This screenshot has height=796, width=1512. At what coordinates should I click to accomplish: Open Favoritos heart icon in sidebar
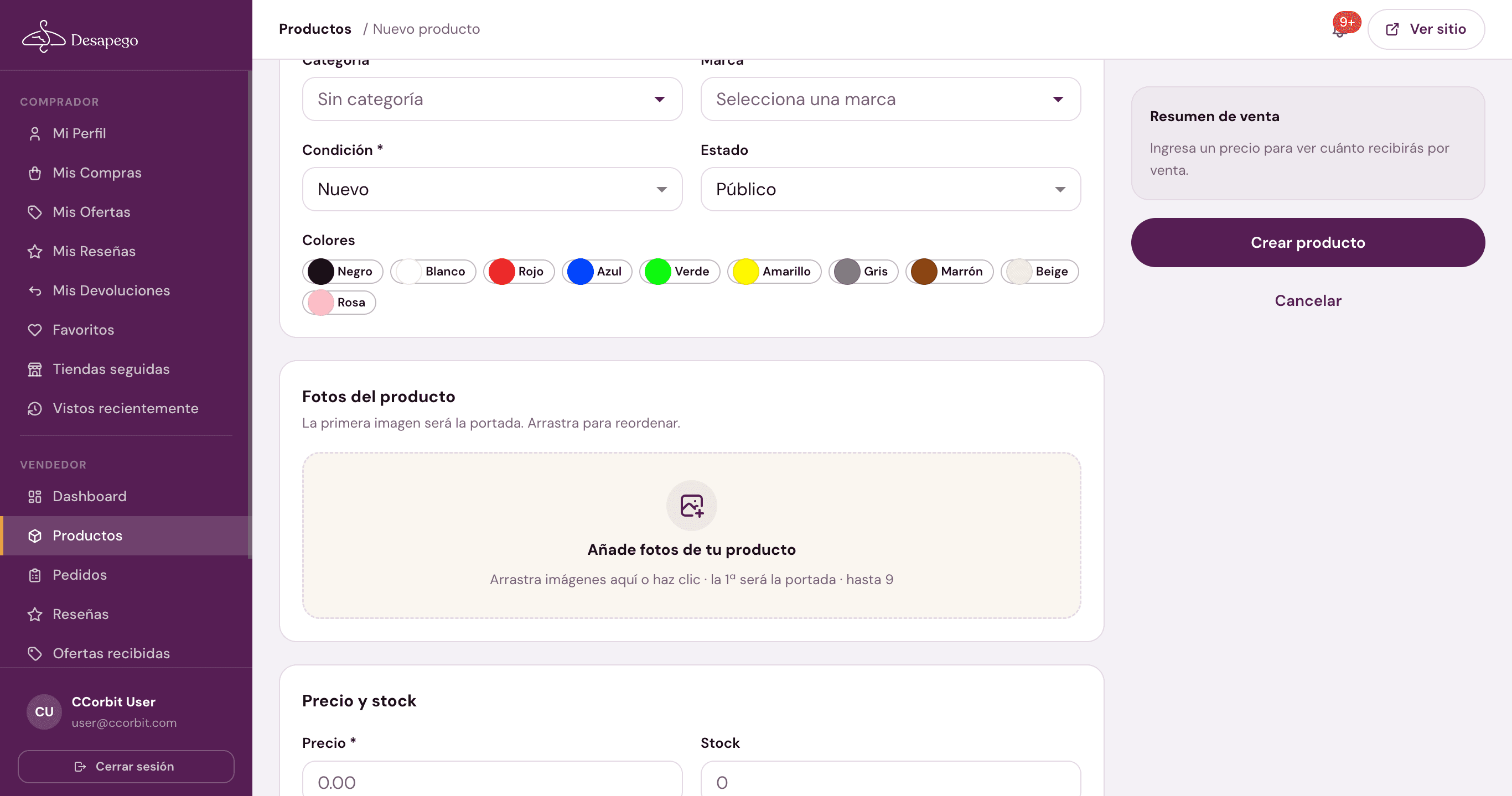tap(35, 330)
